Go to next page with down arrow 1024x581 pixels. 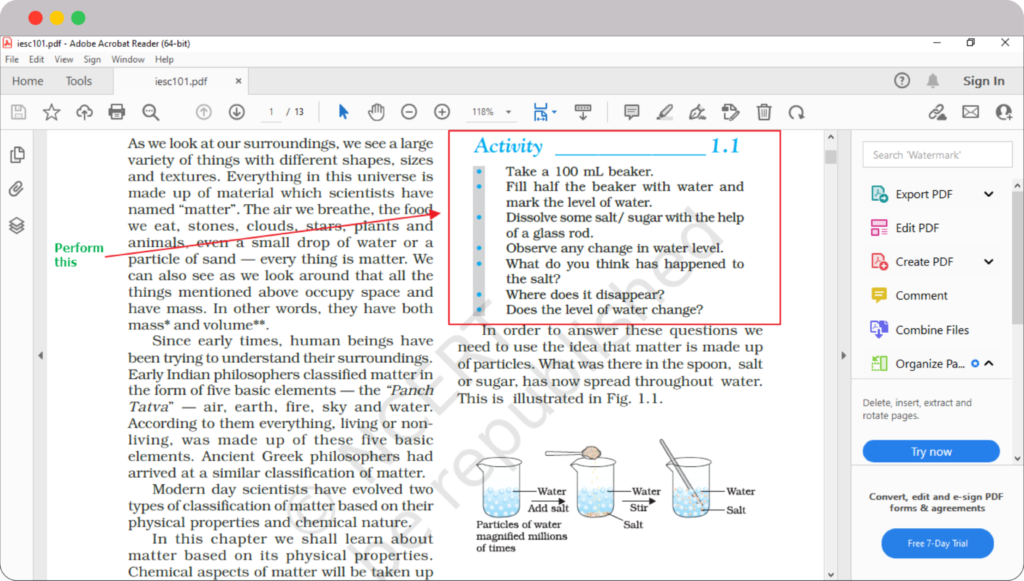pos(237,112)
